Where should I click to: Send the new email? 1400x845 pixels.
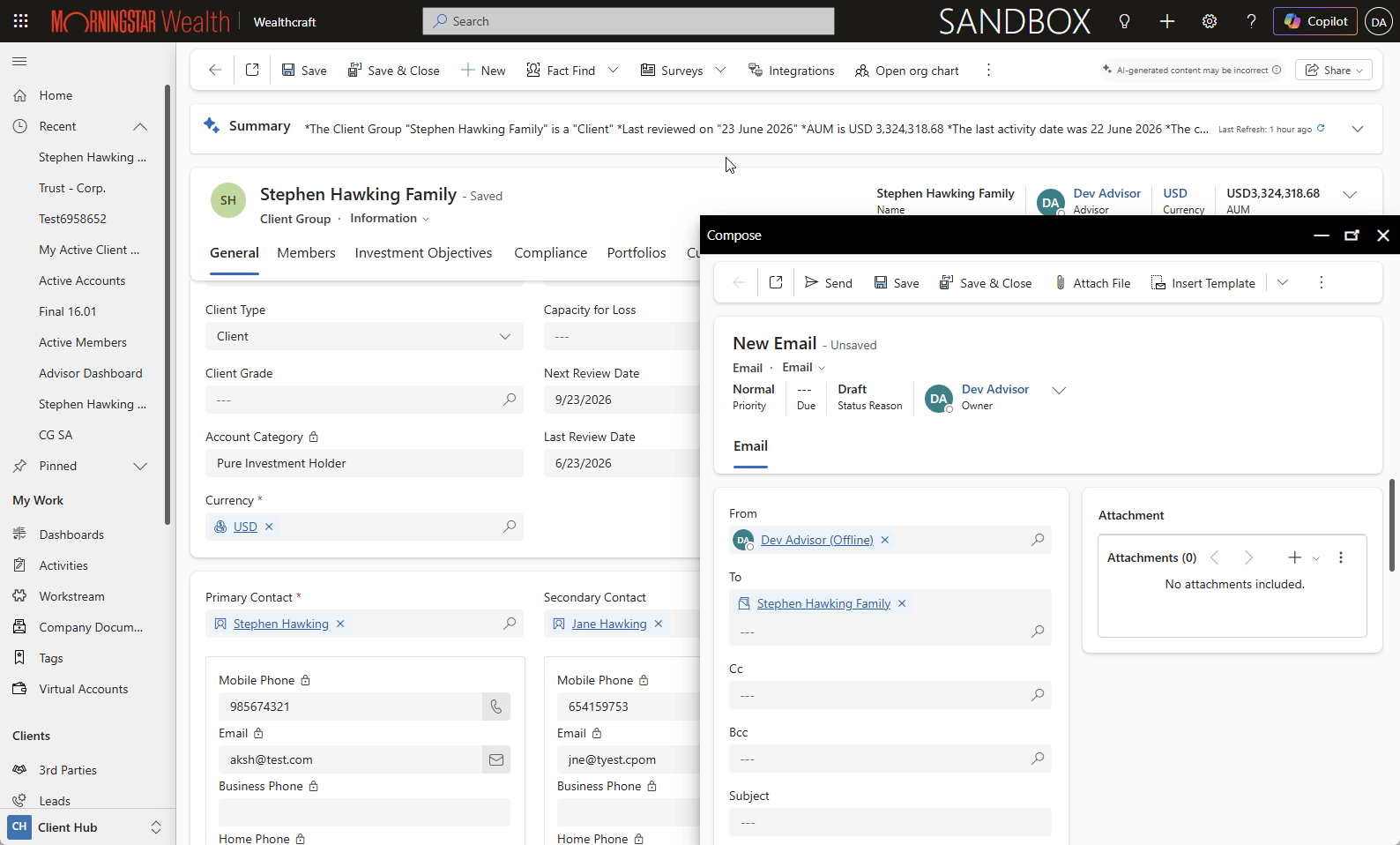(x=829, y=283)
